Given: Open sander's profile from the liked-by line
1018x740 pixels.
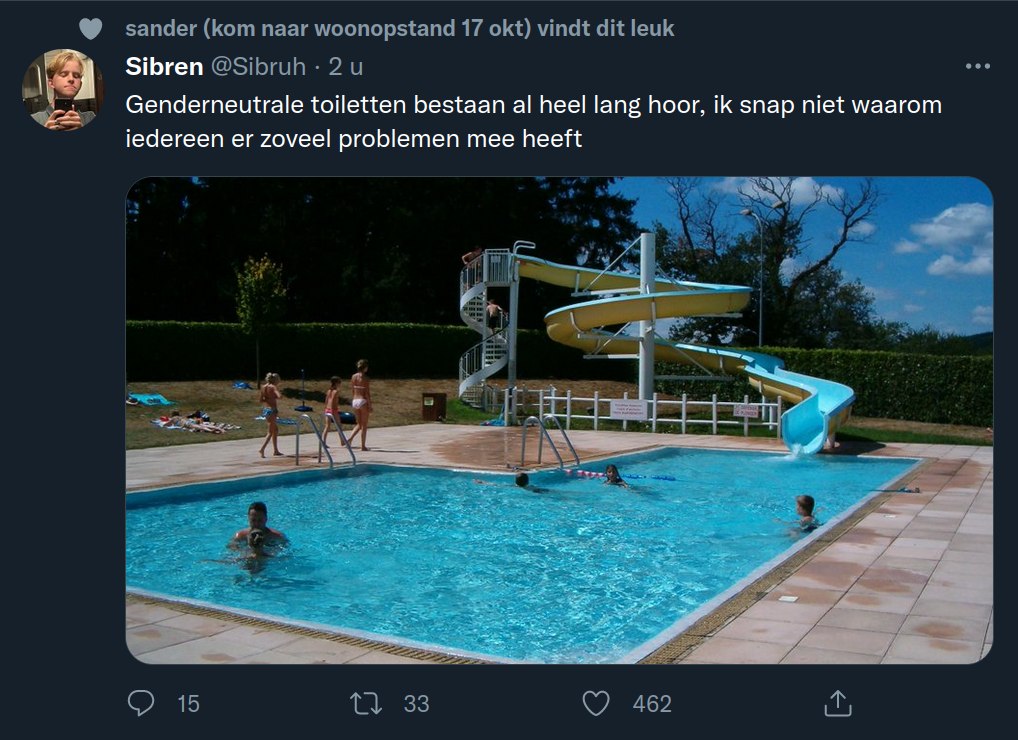Looking at the screenshot, I should 328,29.
